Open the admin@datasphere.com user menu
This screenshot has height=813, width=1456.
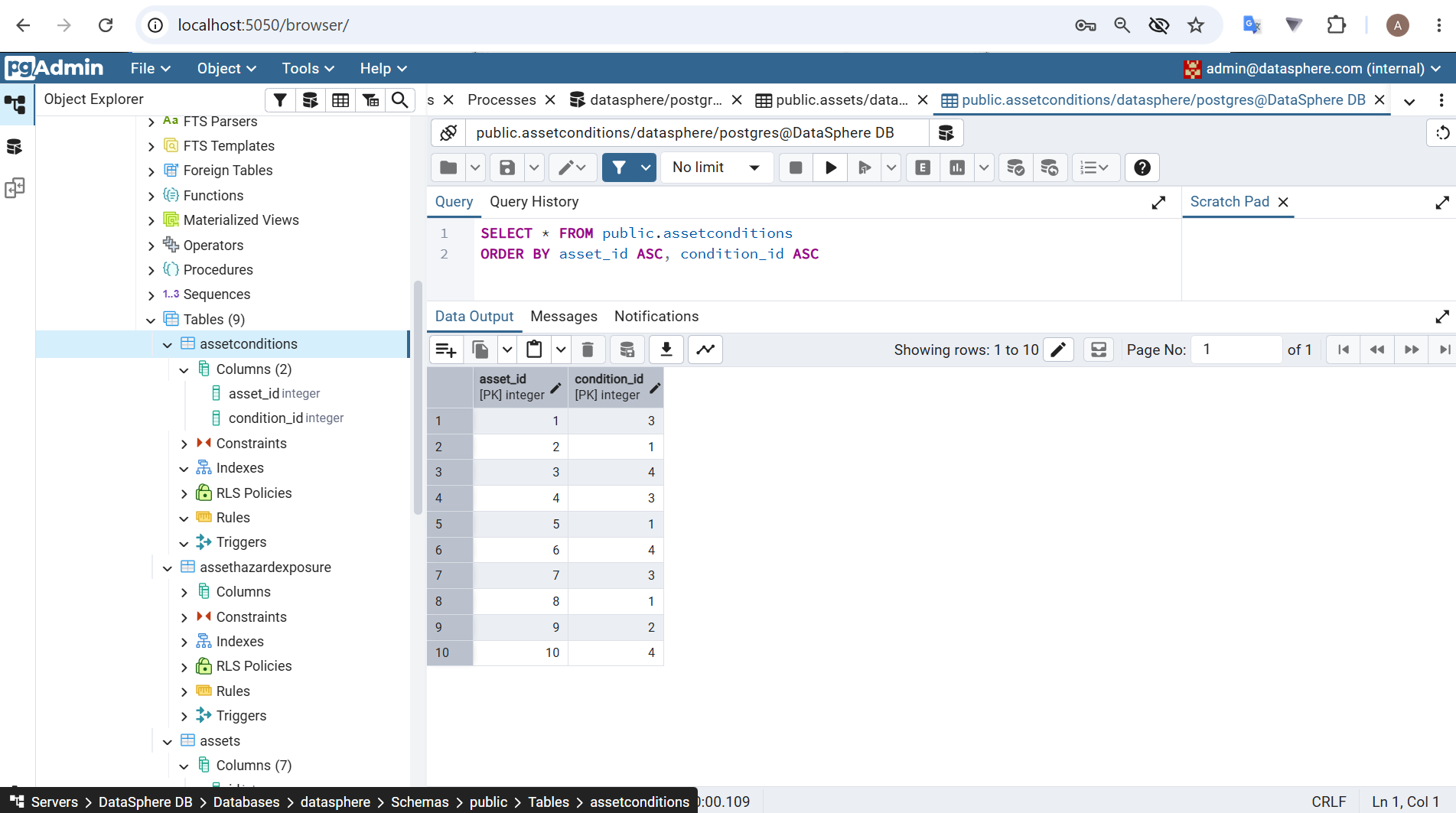pyautogui.click(x=1312, y=69)
